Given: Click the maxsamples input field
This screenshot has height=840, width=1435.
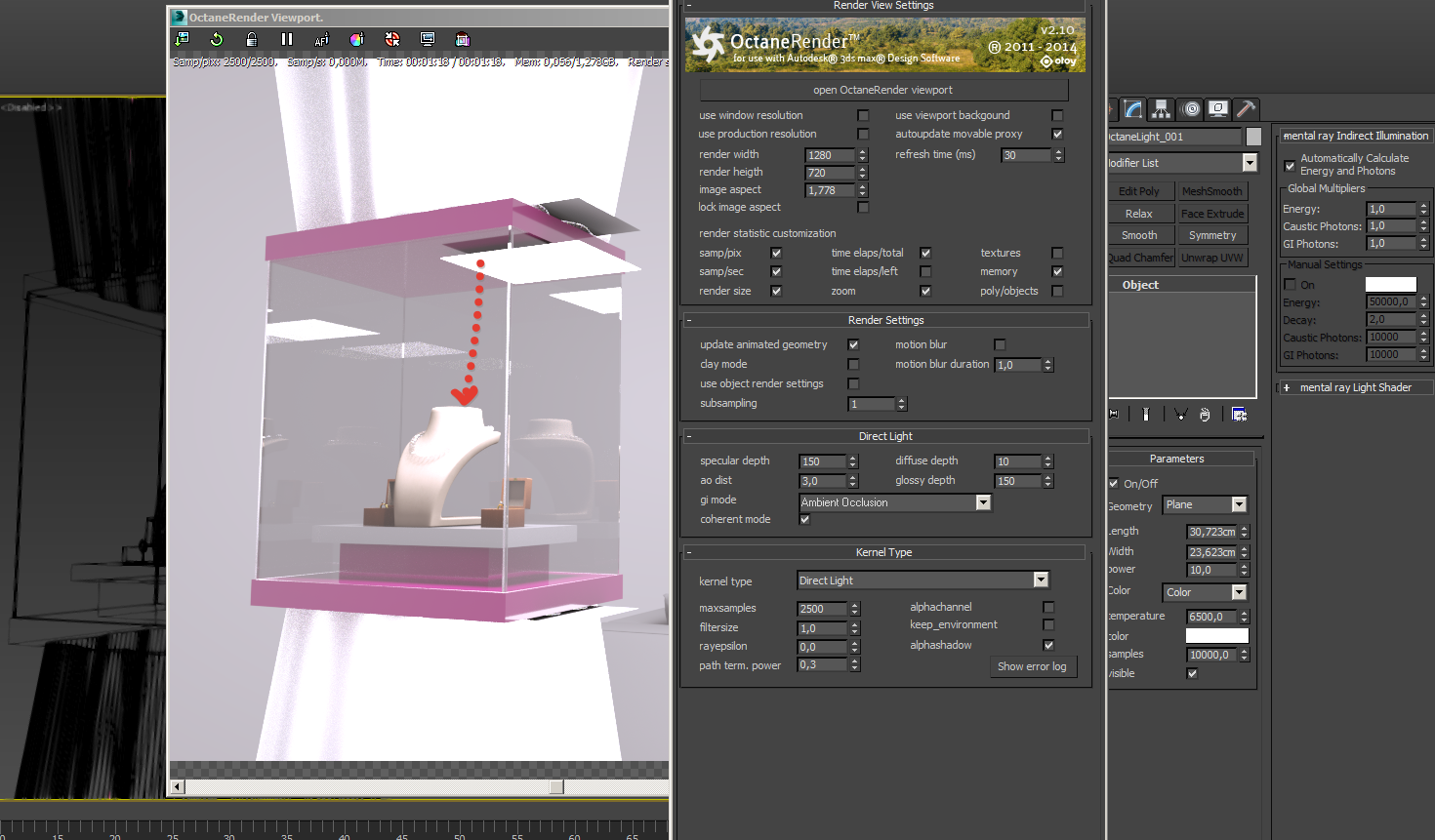Looking at the screenshot, I should point(823,609).
